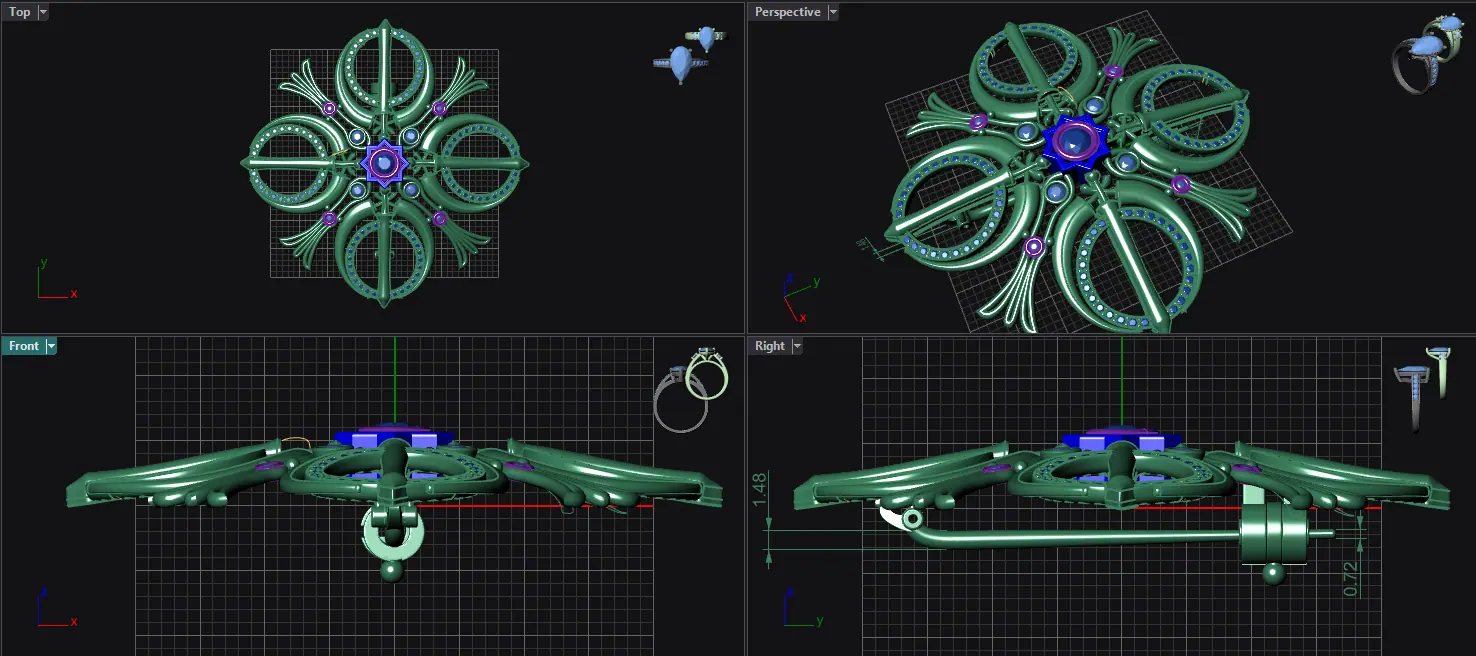This screenshot has height=656, width=1476.
Task: Open the Top viewport dropdown arrow
Action: pyautogui.click(x=43, y=12)
